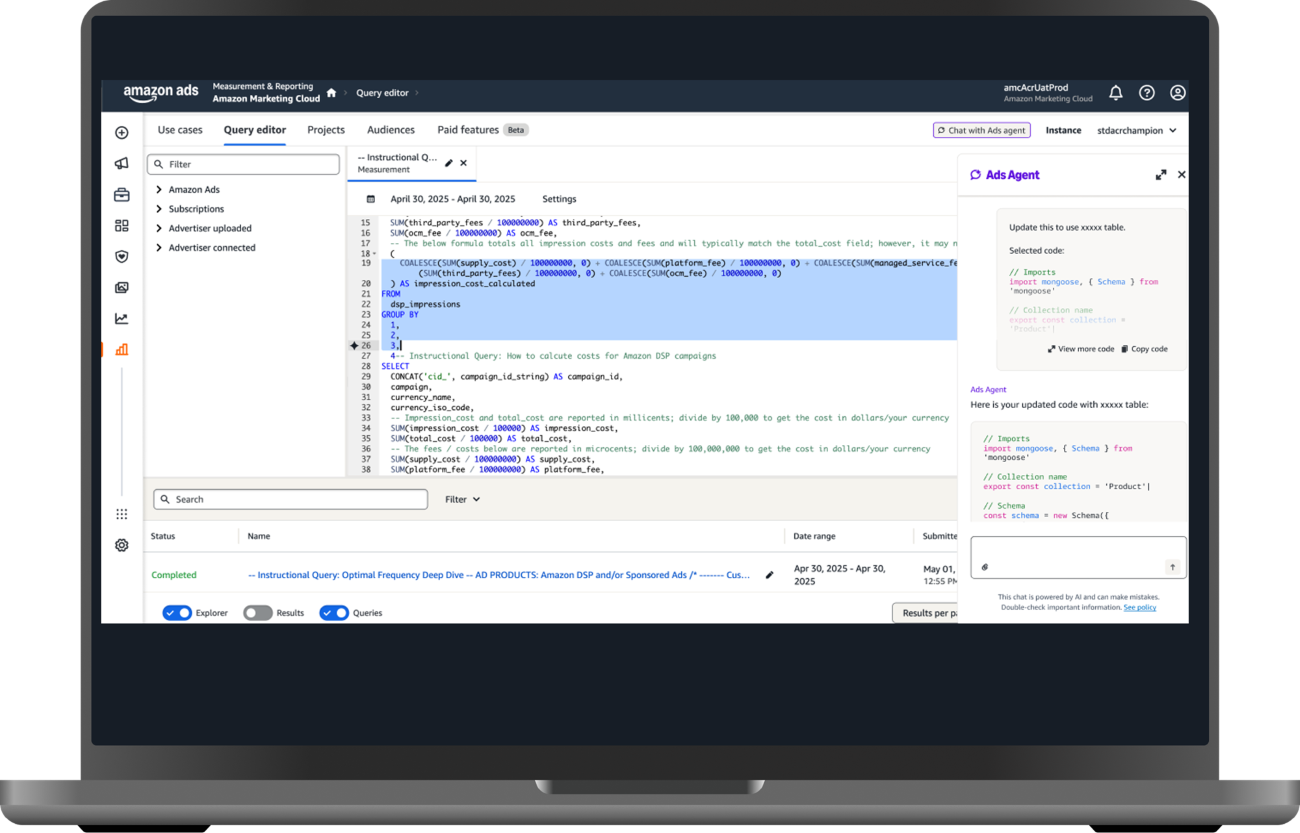Click the Chat with Ads agent button
This screenshot has width=1300, height=833.
click(x=980, y=130)
